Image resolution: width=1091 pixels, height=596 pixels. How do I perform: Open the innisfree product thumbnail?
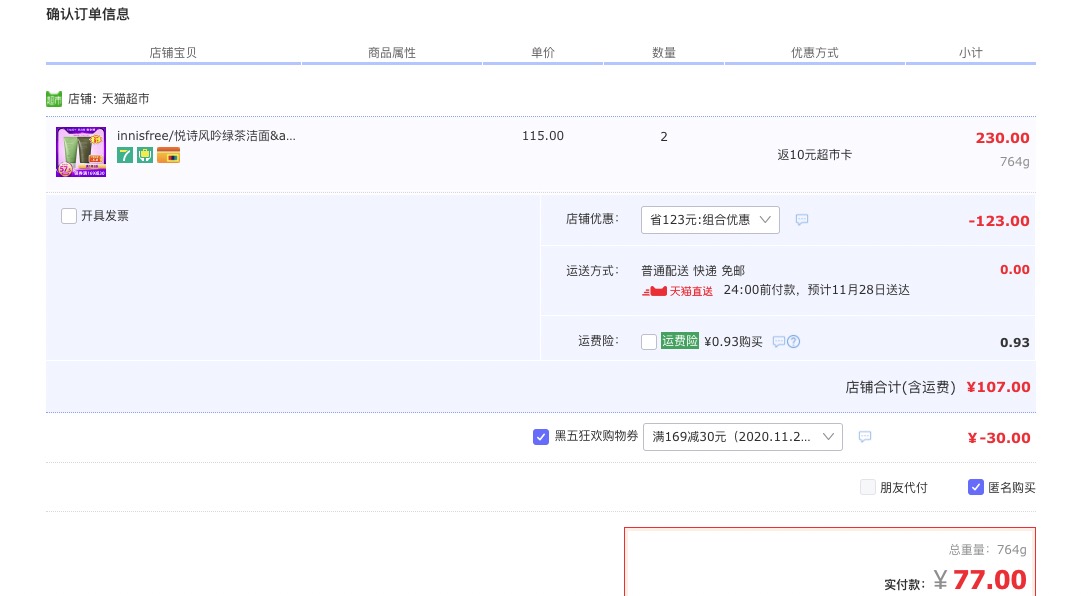point(81,152)
